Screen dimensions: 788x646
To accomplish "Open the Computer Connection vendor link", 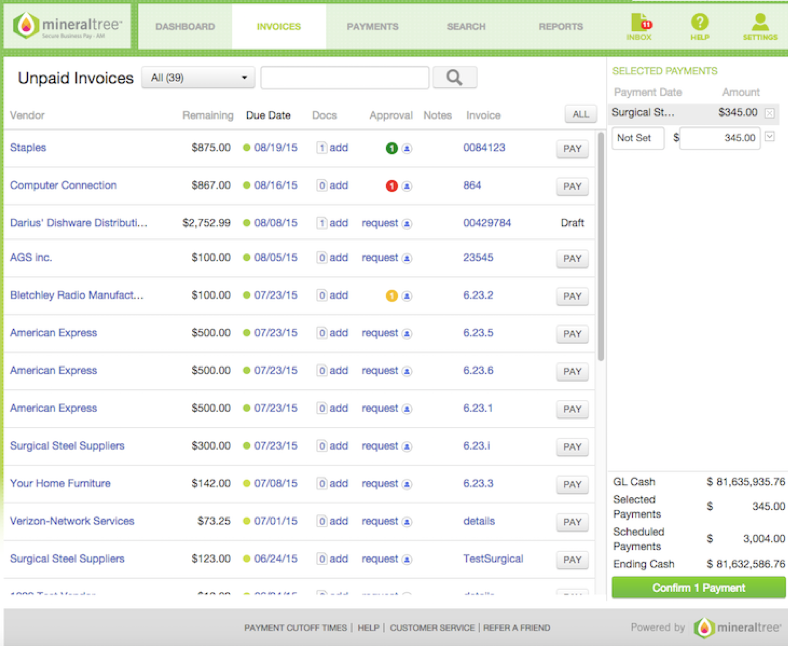I will point(63,186).
